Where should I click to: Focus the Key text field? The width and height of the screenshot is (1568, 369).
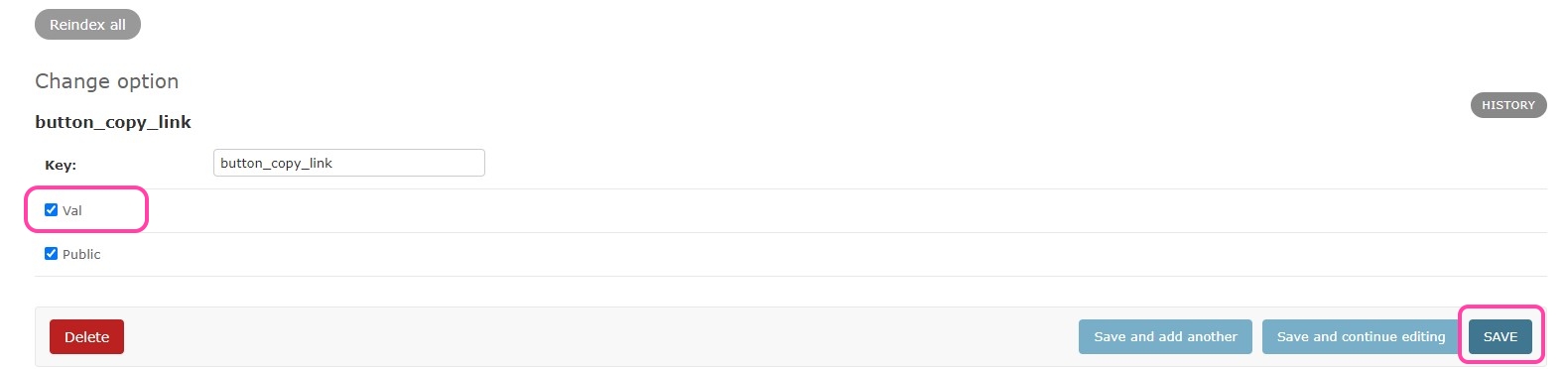348,163
